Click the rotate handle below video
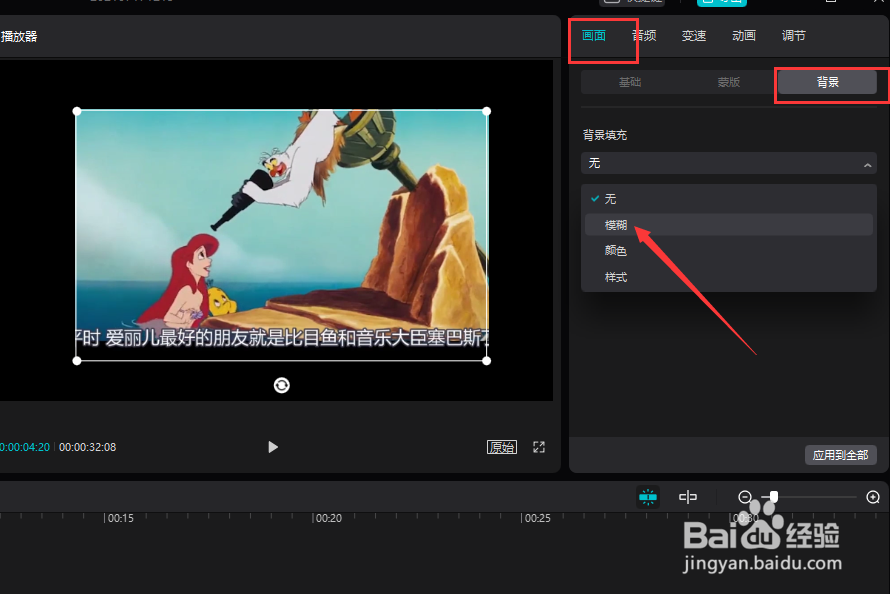This screenshot has height=594, width=890. [282, 386]
